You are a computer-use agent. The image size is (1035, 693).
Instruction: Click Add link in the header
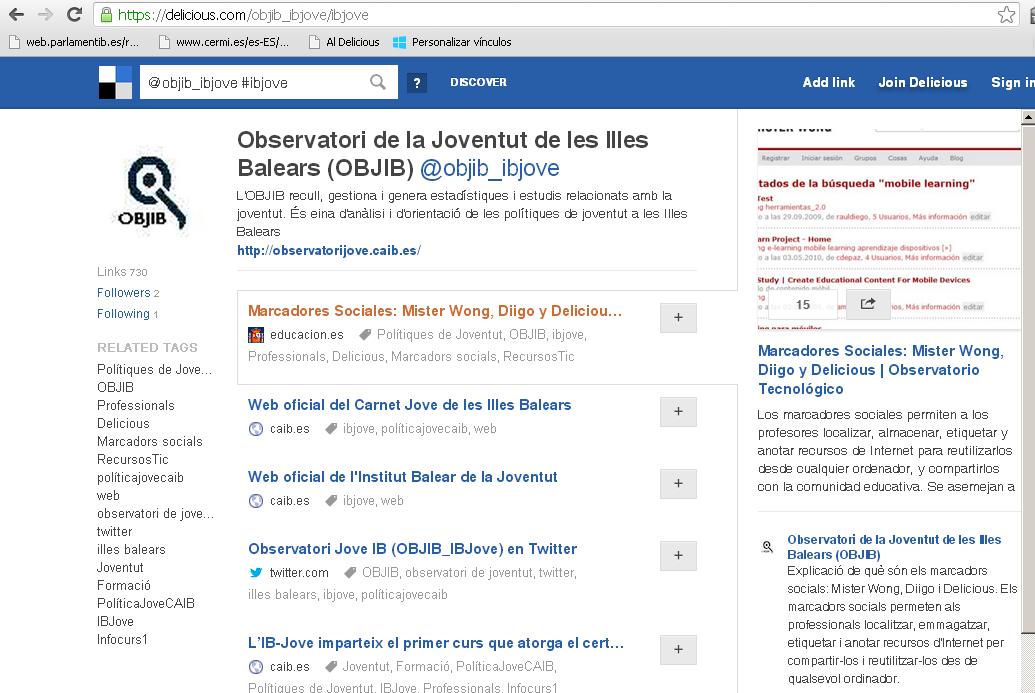click(828, 82)
